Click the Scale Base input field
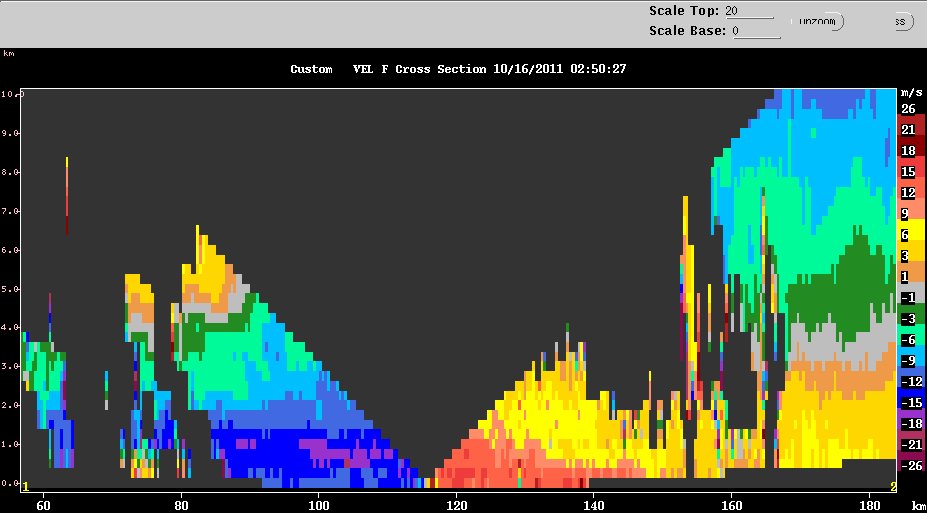 click(x=757, y=31)
